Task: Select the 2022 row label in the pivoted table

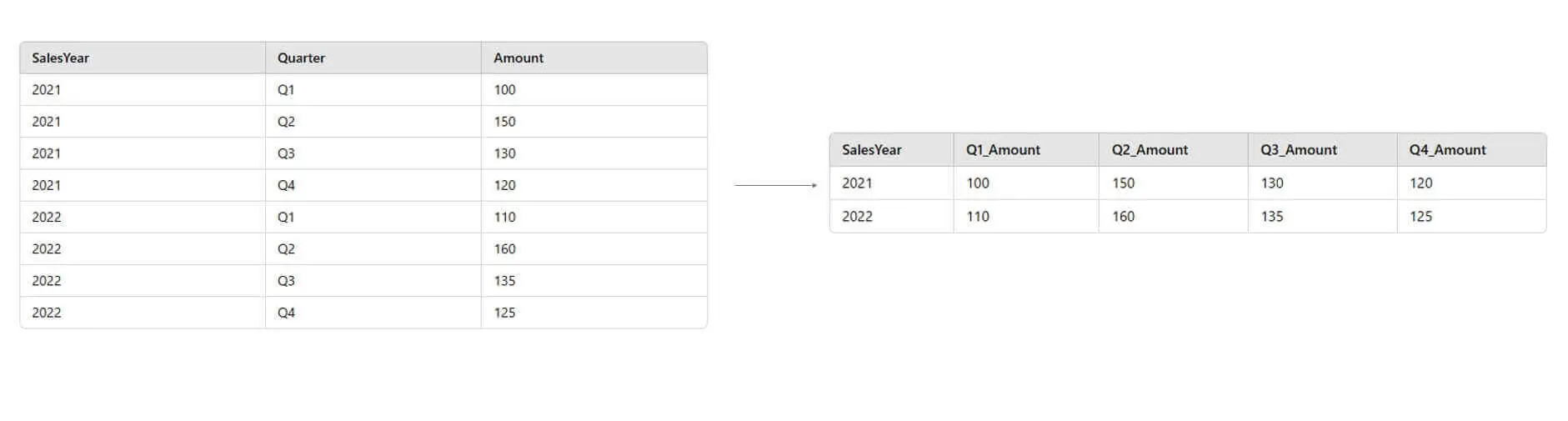Action: [x=856, y=217]
